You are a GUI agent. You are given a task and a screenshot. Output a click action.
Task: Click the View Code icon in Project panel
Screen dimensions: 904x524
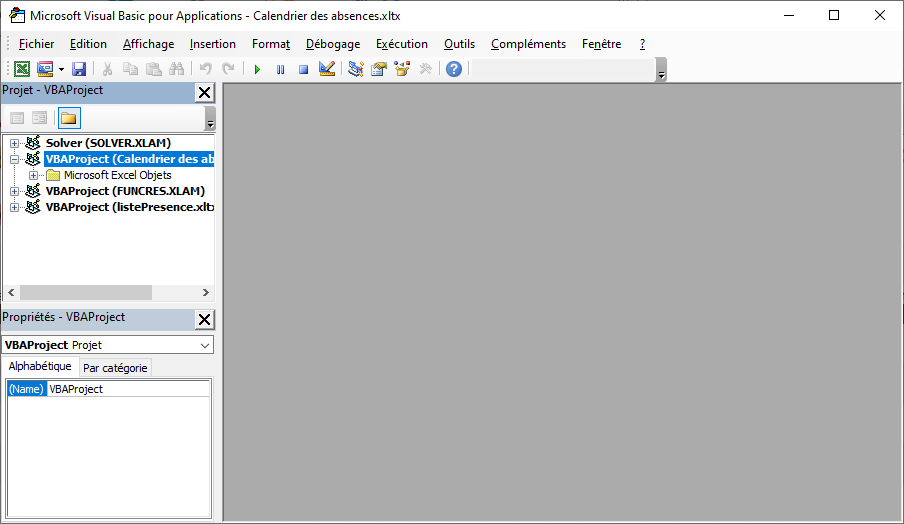[17, 118]
